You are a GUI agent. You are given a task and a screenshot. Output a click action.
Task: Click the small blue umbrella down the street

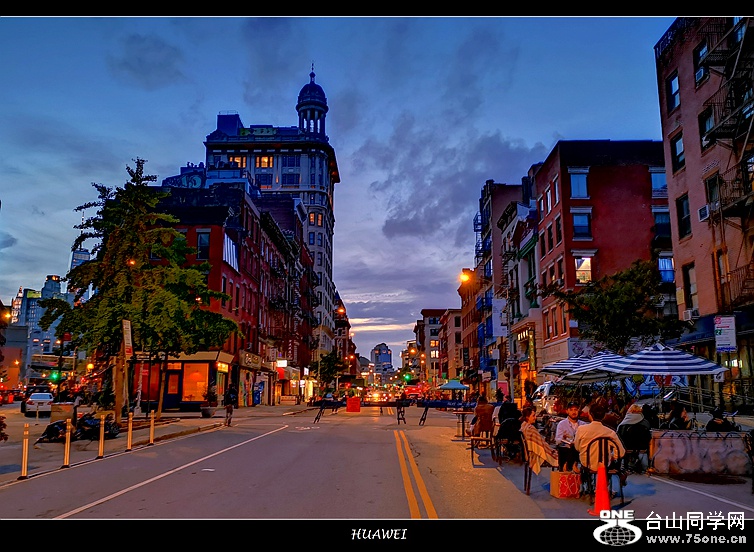[x=453, y=385]
